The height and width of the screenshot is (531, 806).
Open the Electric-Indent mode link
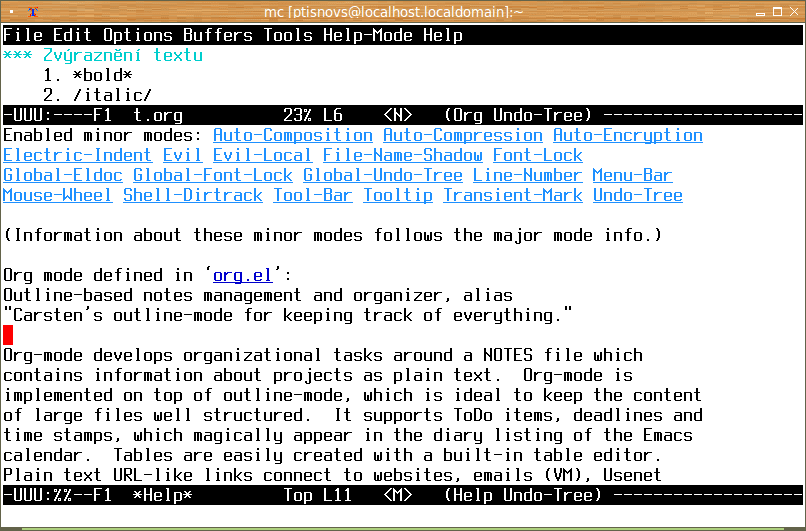coord(78,155)
